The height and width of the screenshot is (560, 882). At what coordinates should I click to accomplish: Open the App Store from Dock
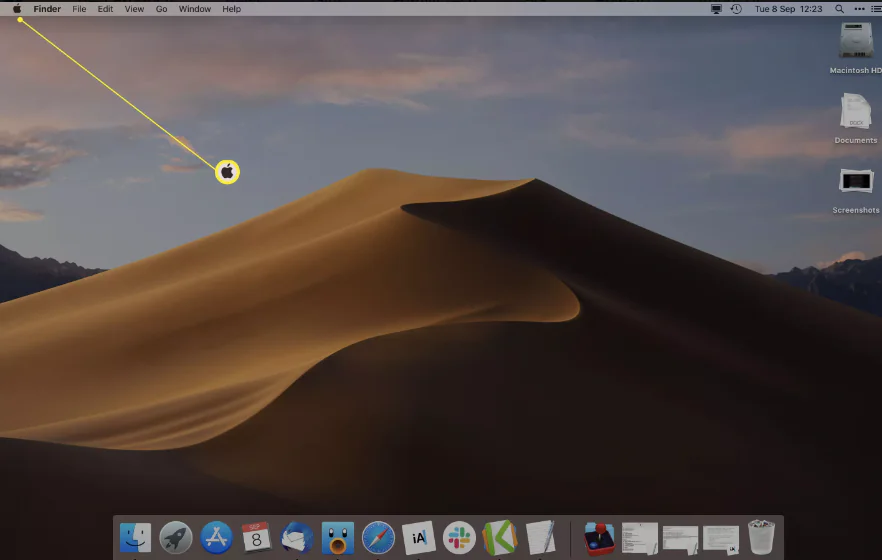(216, 538)
